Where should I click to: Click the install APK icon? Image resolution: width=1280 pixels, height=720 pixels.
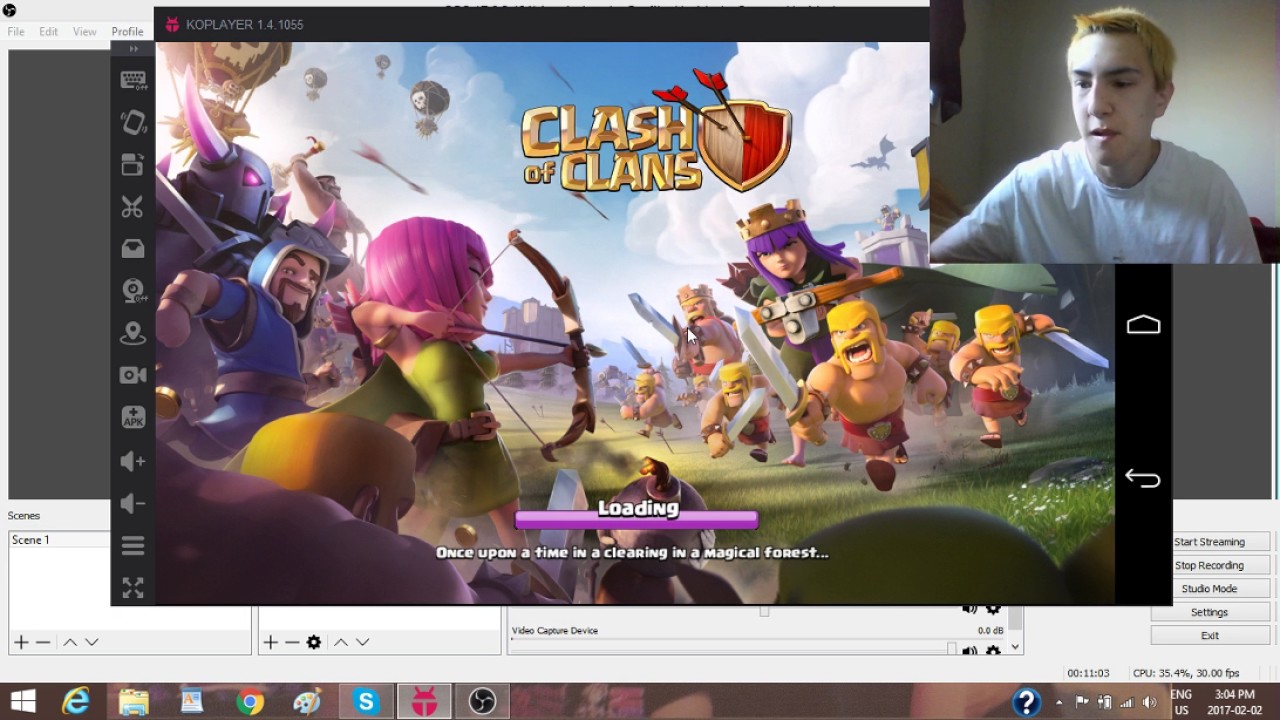click(x=133, y=417)
